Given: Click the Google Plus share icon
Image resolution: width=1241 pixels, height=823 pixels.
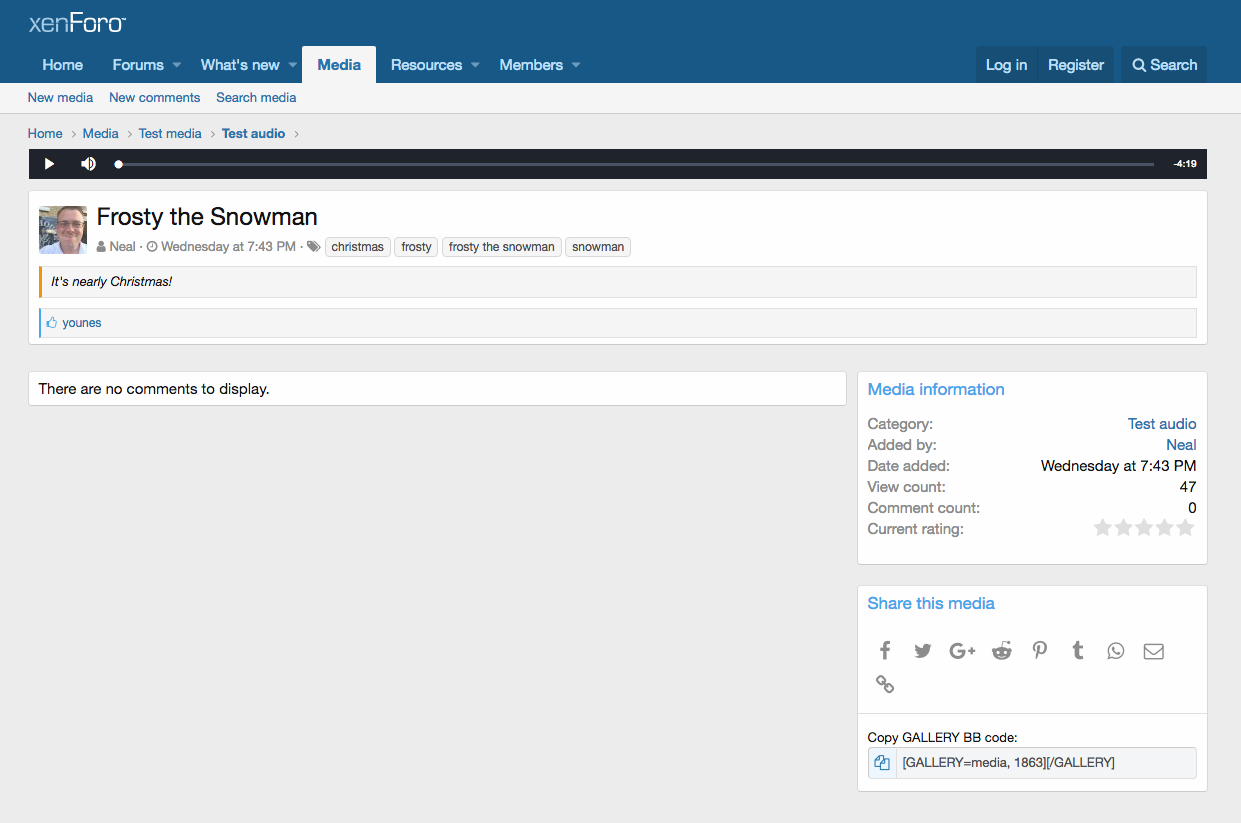Looking at the screenshot, I should click(x=962, y=651).
